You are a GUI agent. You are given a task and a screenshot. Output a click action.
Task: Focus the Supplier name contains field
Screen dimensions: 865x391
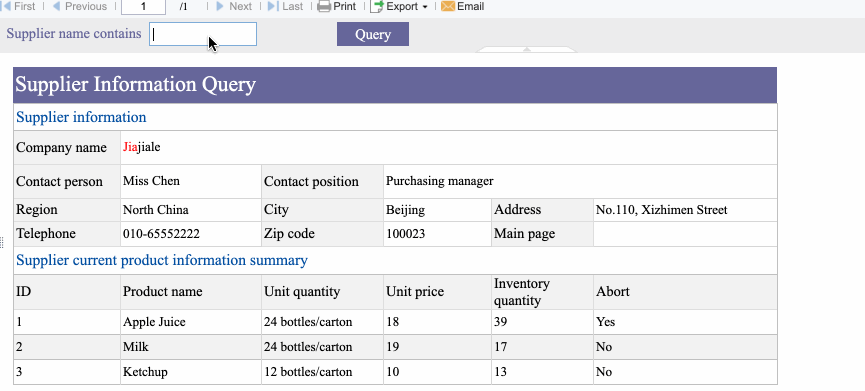coord(203,34)
